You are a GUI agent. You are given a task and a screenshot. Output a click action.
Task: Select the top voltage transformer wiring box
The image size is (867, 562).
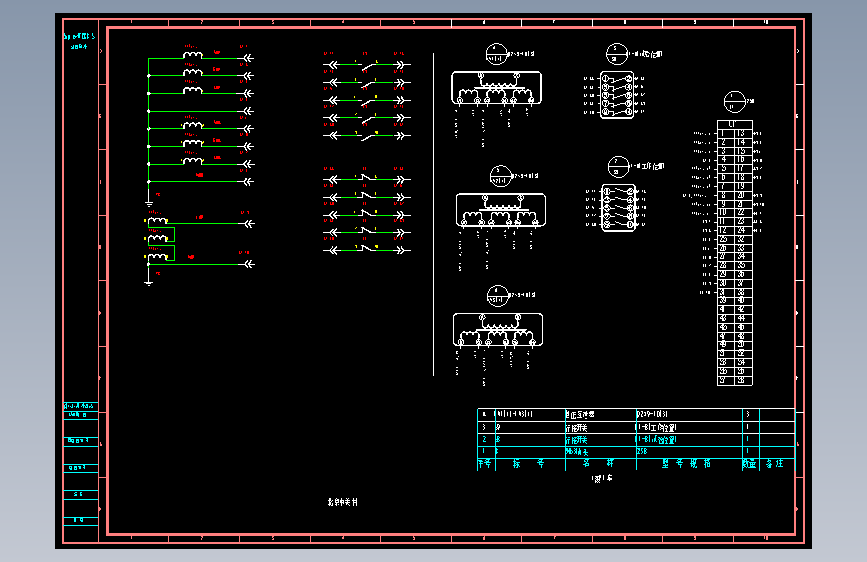[x=497, y=87]
